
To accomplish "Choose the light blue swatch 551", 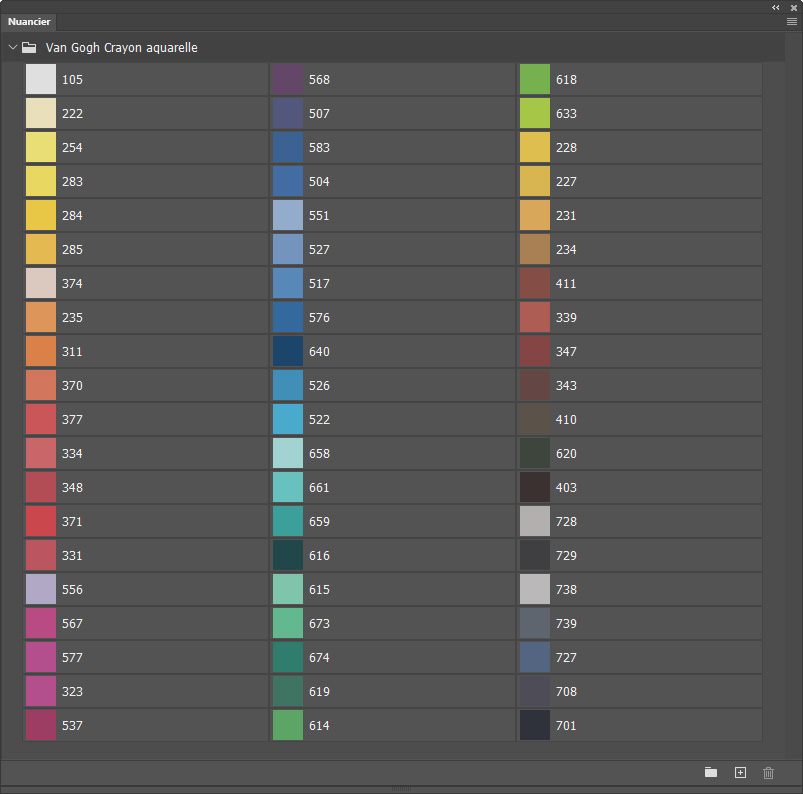I will pos(288,215).
